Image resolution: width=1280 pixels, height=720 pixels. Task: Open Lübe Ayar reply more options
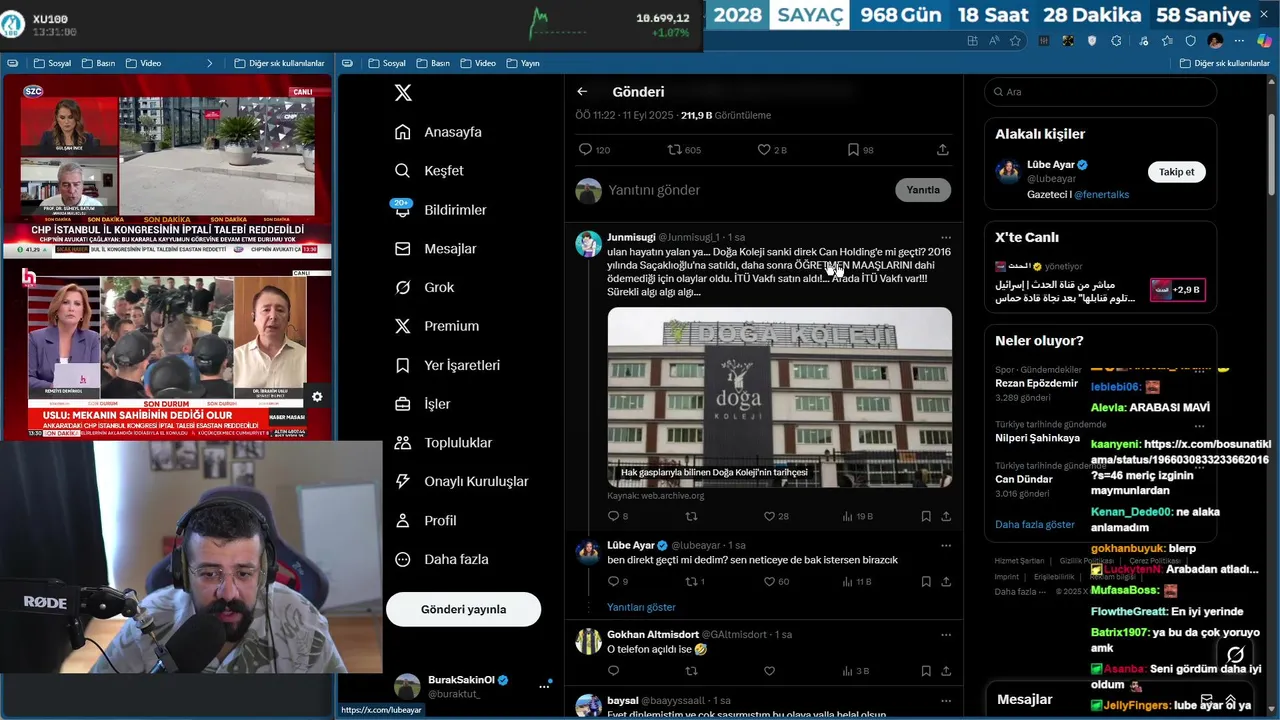tap(945, 545)
